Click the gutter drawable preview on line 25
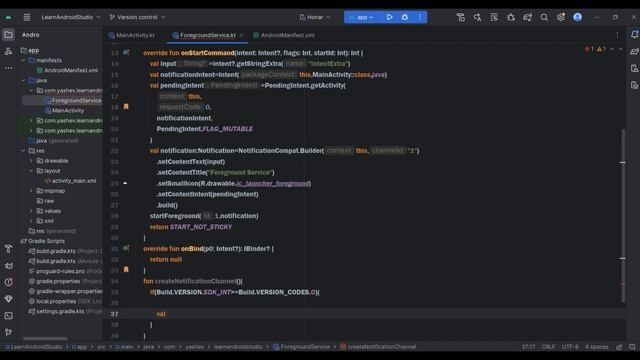The height and width of the screenshot is (360, 640). coord(125,183)
